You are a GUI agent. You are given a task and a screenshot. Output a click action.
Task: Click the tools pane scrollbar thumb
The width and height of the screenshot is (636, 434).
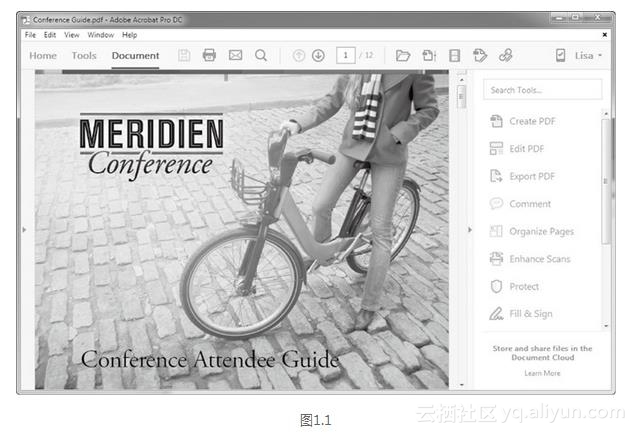click(605, 182)
